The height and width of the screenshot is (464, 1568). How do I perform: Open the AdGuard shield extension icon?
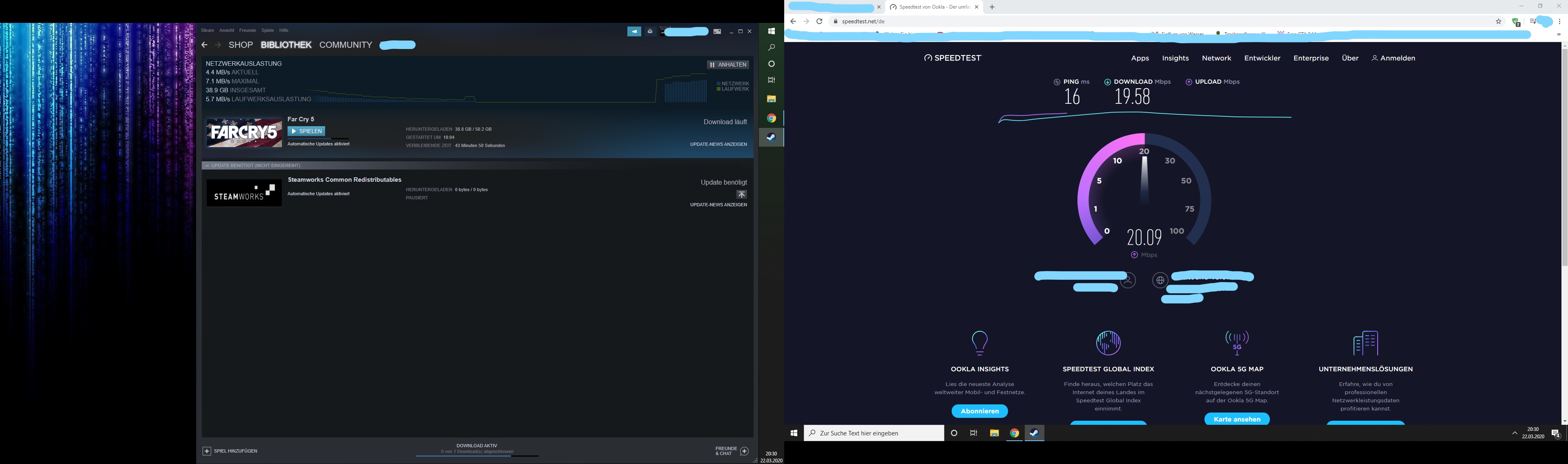1516,22
